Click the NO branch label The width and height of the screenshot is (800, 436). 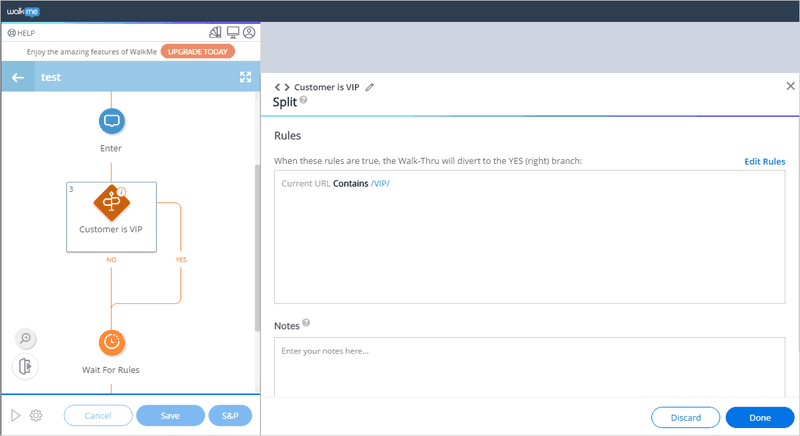(x=111, y=260)
